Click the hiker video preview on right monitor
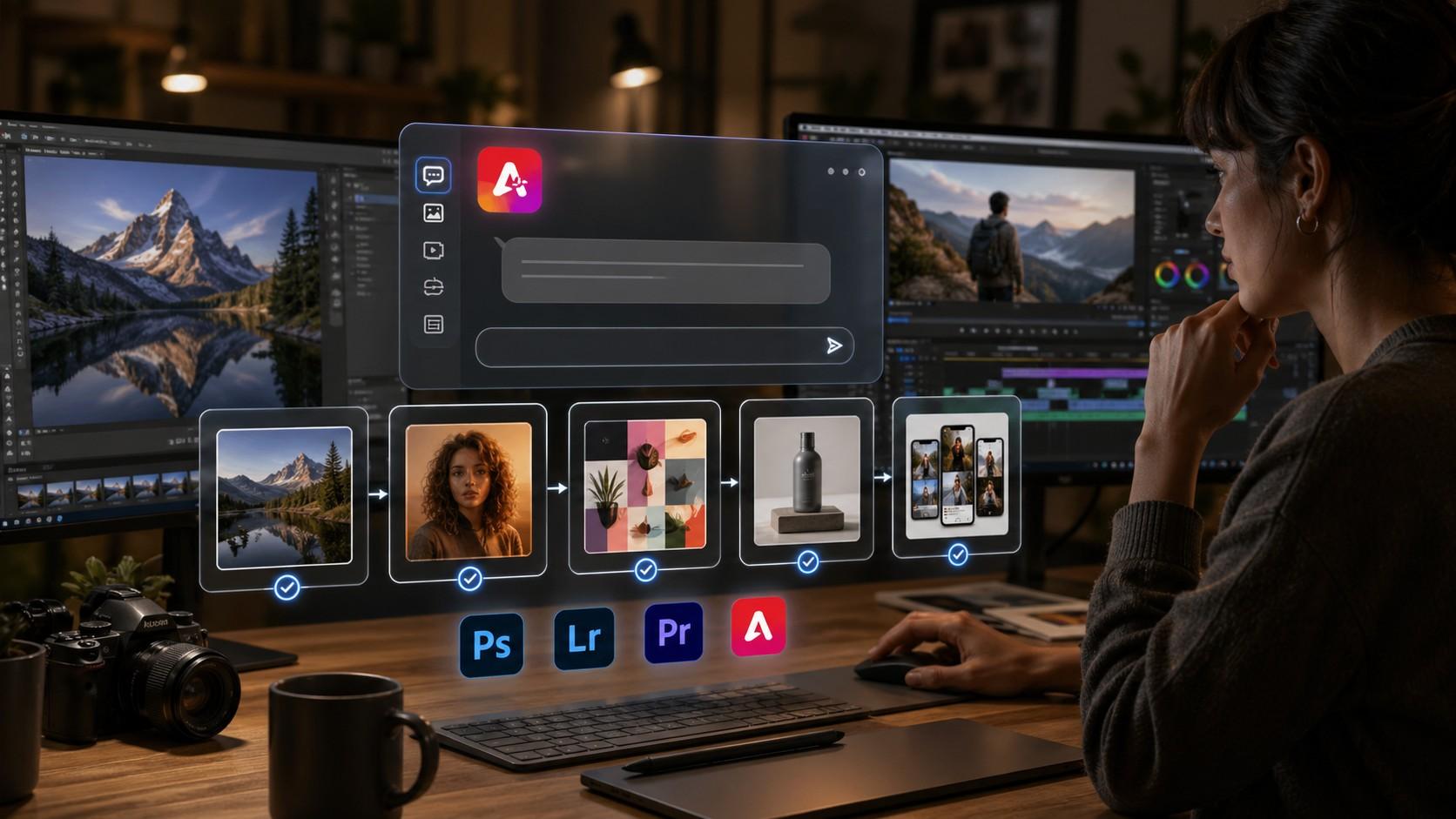Viewport: 1456px width, 819px height. tap(1011, 230)
